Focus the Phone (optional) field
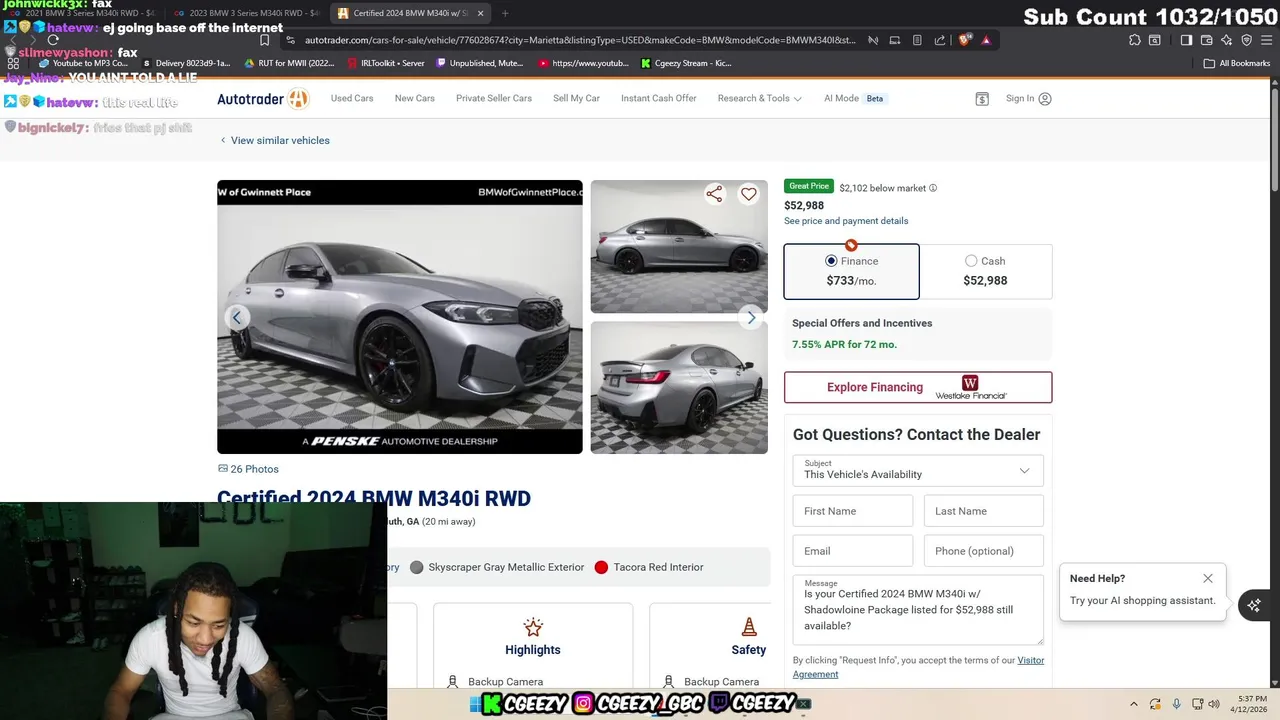Image resolution: width=1280 pixels, height=720 pixels. point(983,551)
